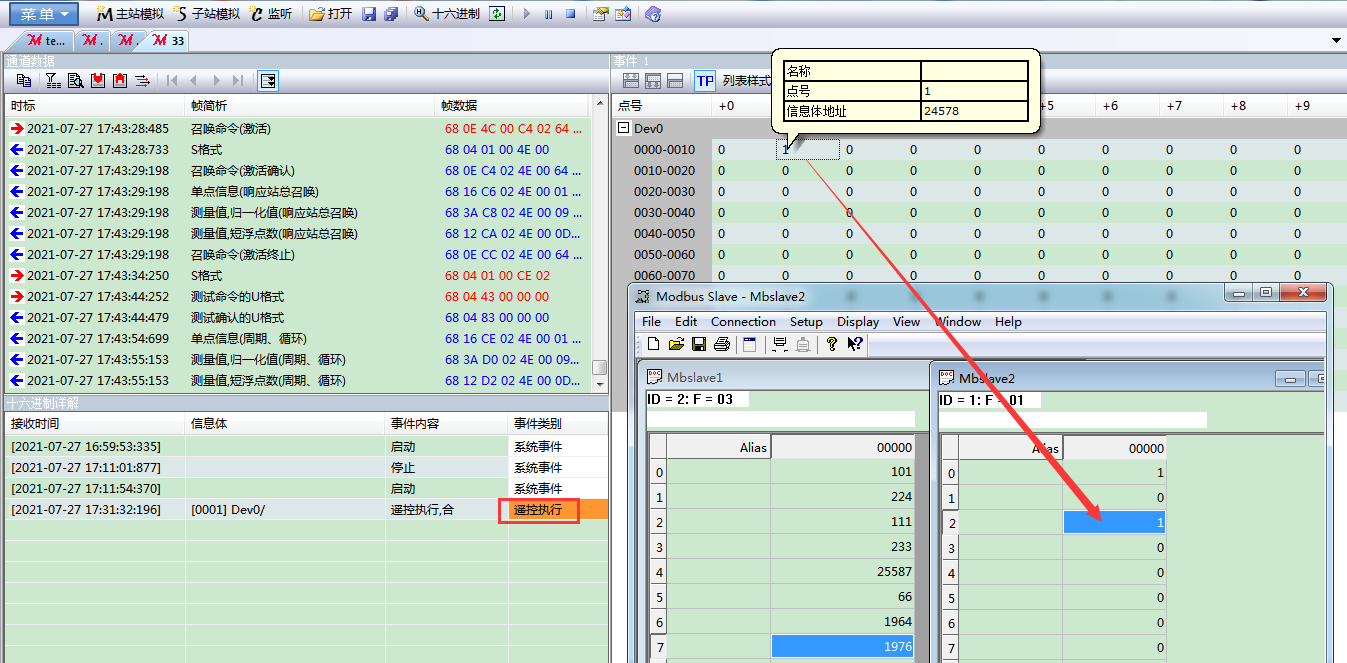Click the 子站模拟 slave simulation icon
The image size is (1347, 663).
click(x=180, y=14)
